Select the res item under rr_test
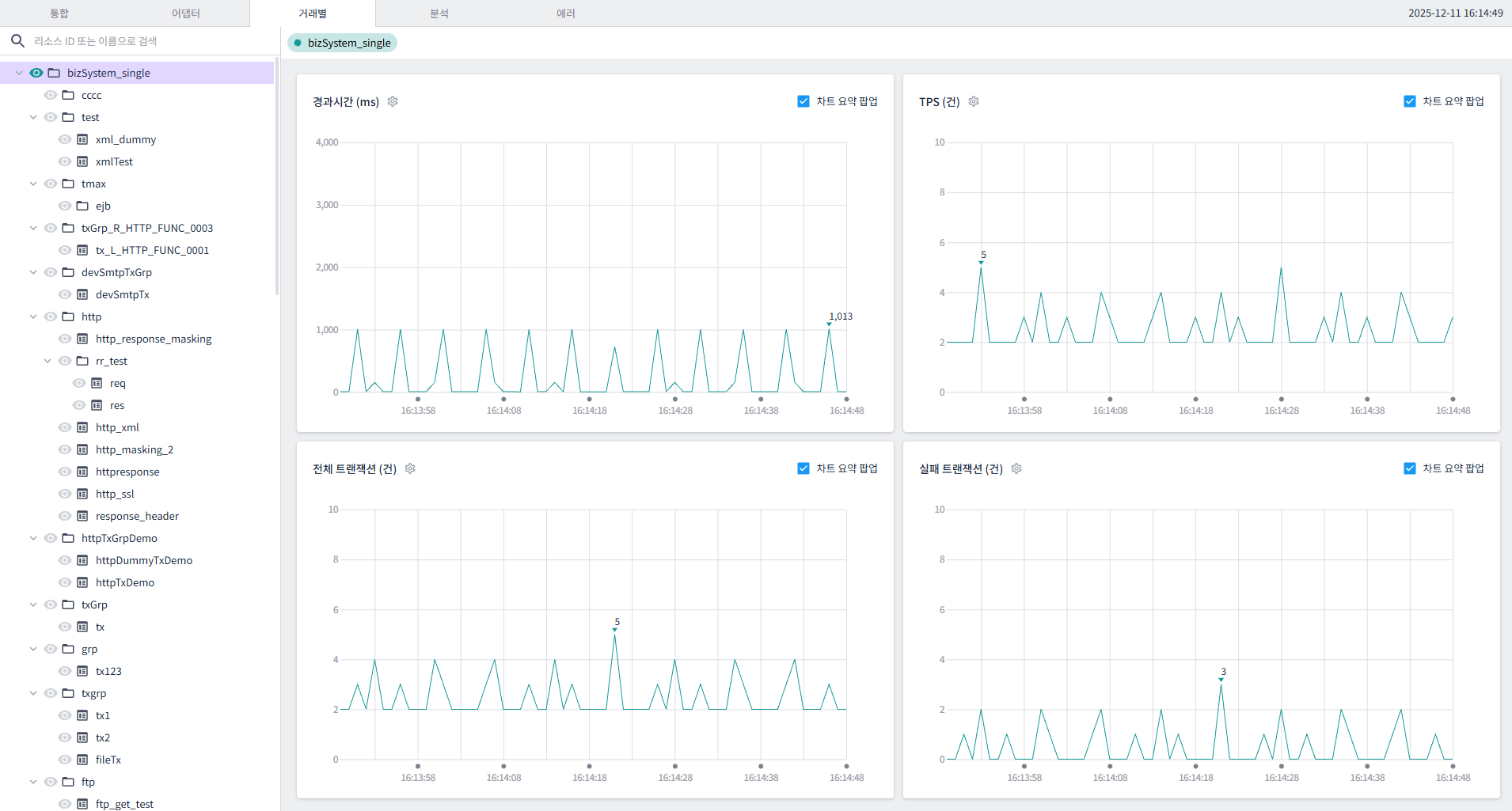 116,405
